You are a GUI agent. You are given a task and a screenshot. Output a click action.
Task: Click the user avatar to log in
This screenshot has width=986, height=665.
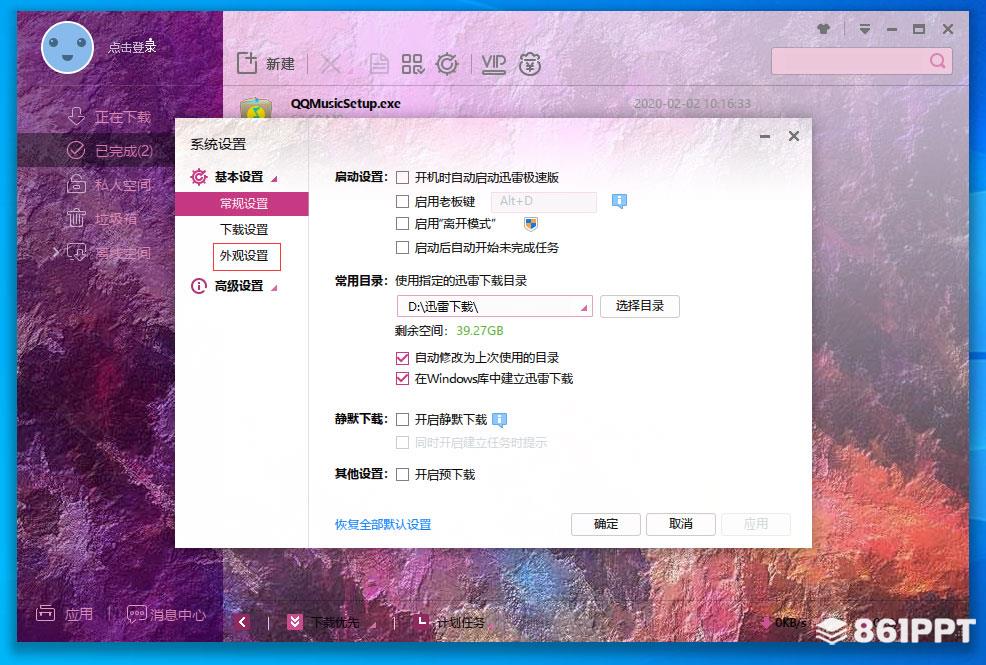tap(68, 47)
